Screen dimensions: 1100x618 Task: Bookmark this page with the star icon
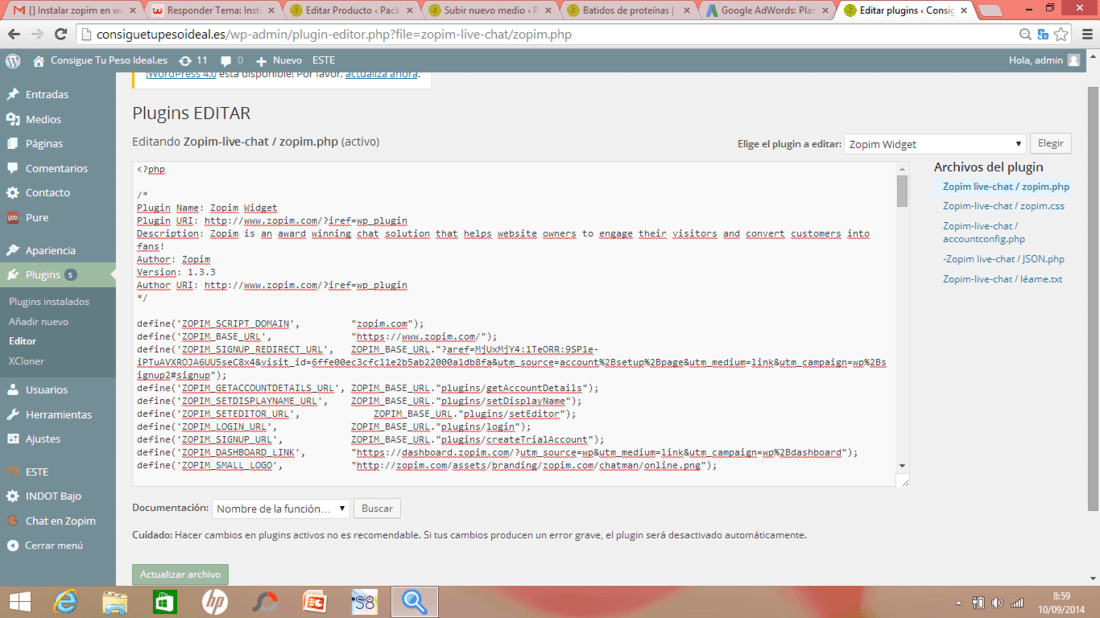[1061, 34]
